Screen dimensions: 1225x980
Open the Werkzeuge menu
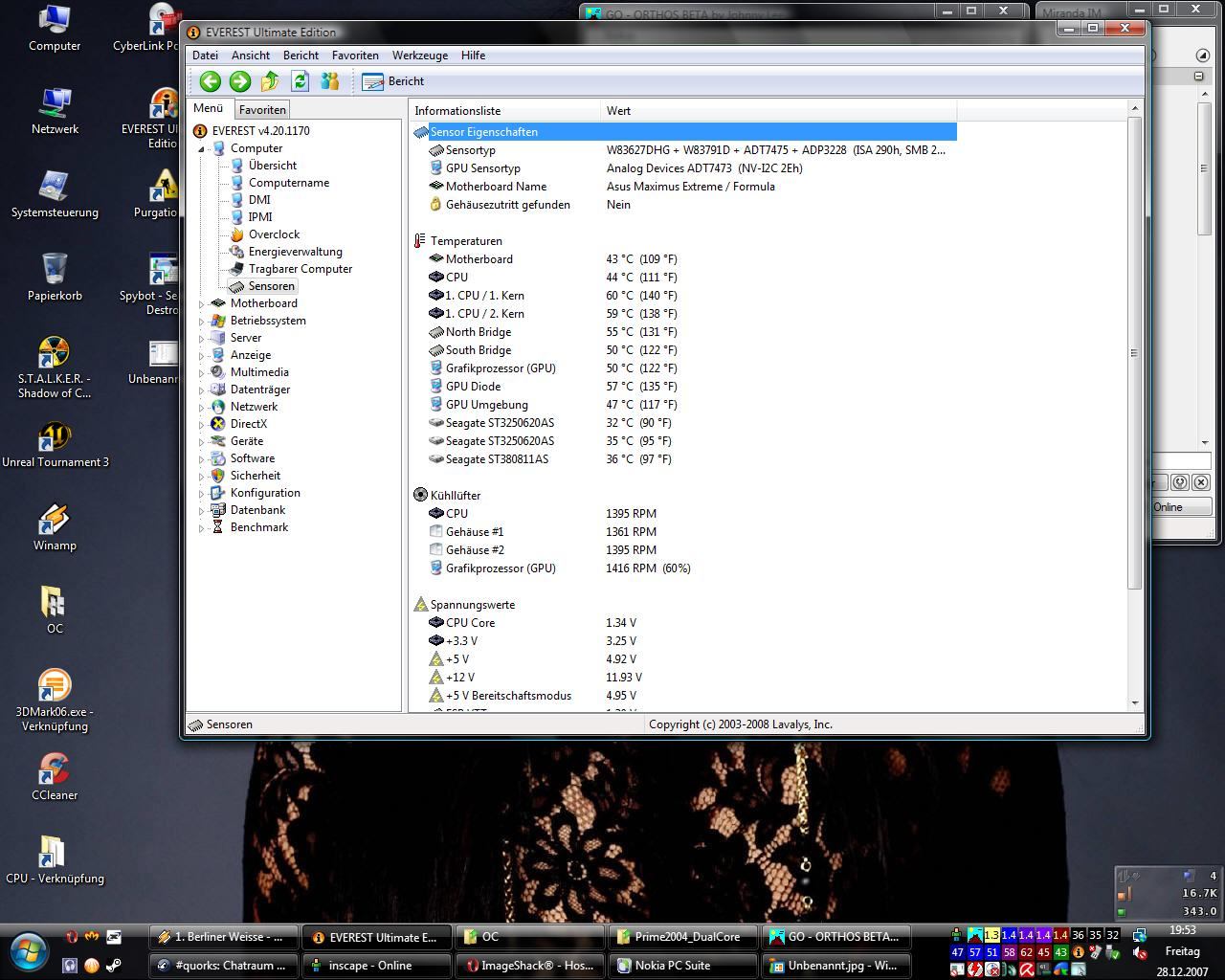point(420,56)
